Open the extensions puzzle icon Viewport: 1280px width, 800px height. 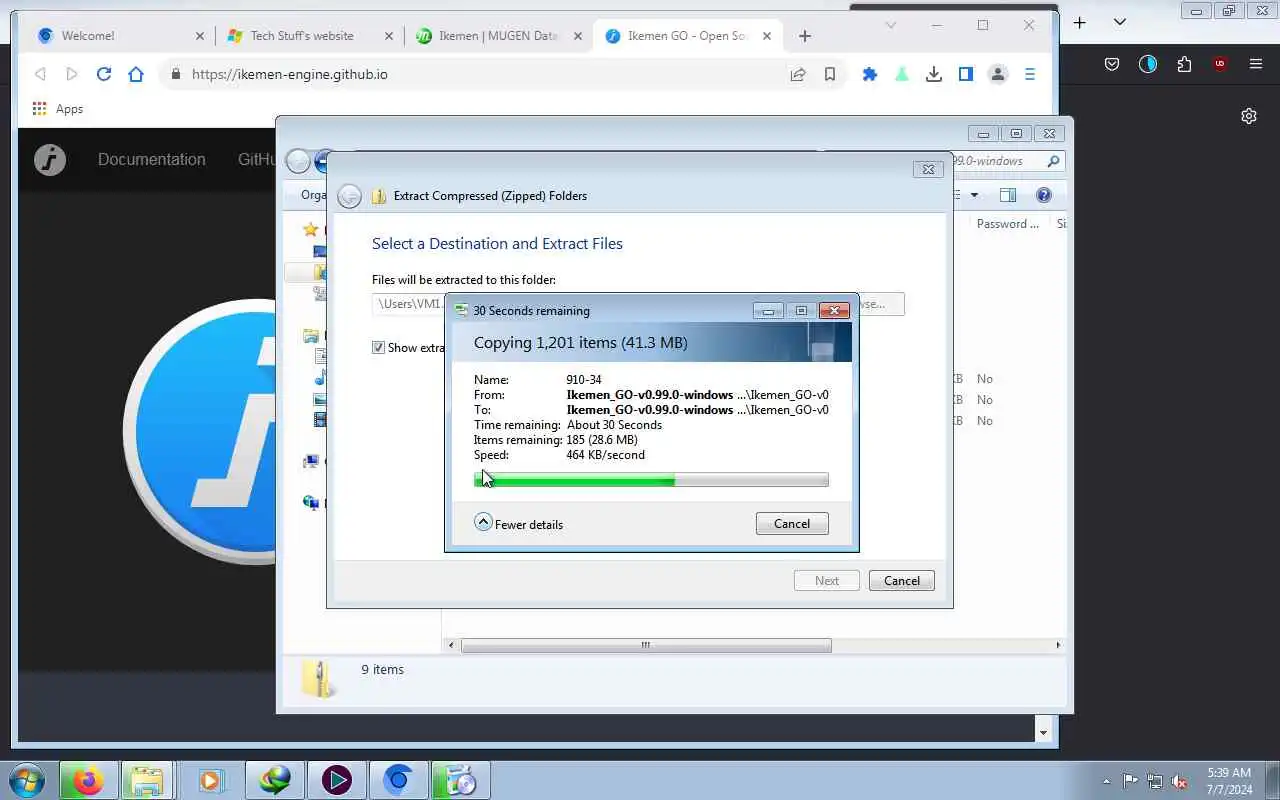point(870,74)
